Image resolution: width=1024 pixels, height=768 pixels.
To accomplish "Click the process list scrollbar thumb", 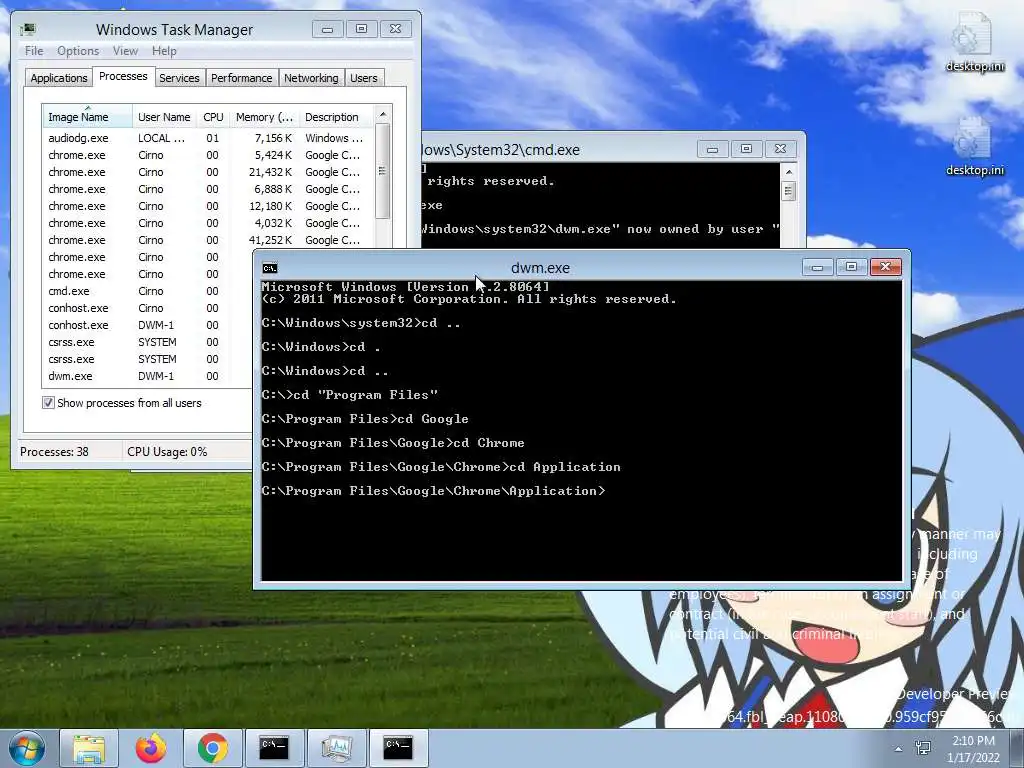I will click(x=383, y=171).
